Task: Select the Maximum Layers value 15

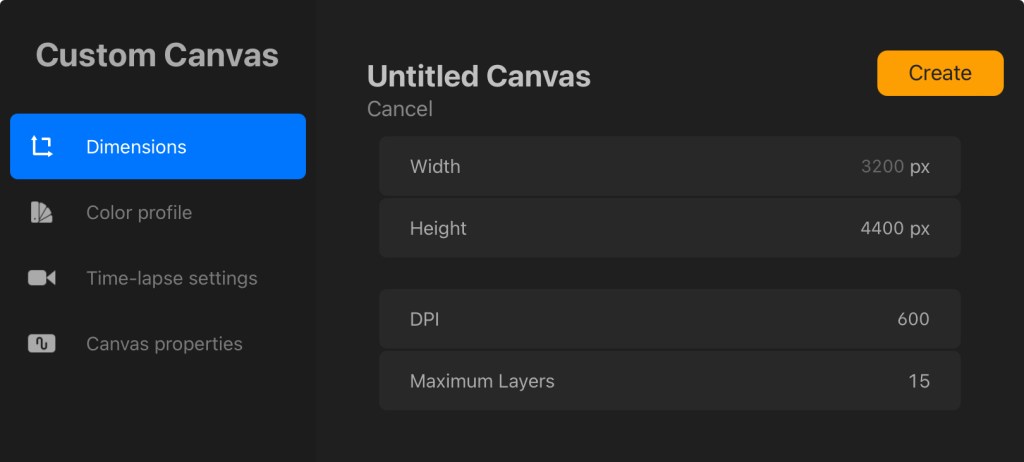Action: coord(919,381)
